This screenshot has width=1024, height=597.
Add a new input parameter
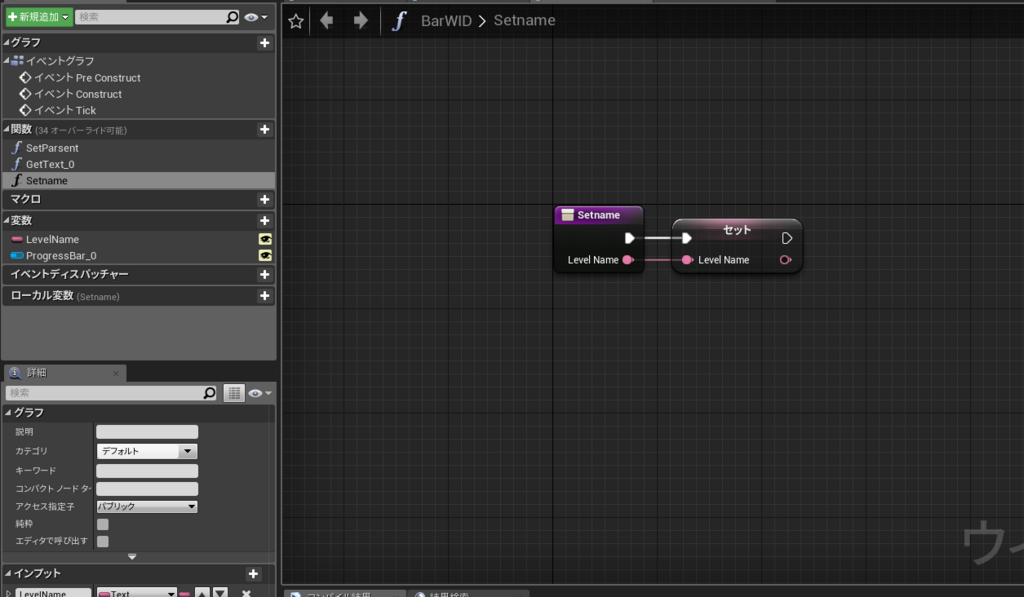tap(253, 574)
